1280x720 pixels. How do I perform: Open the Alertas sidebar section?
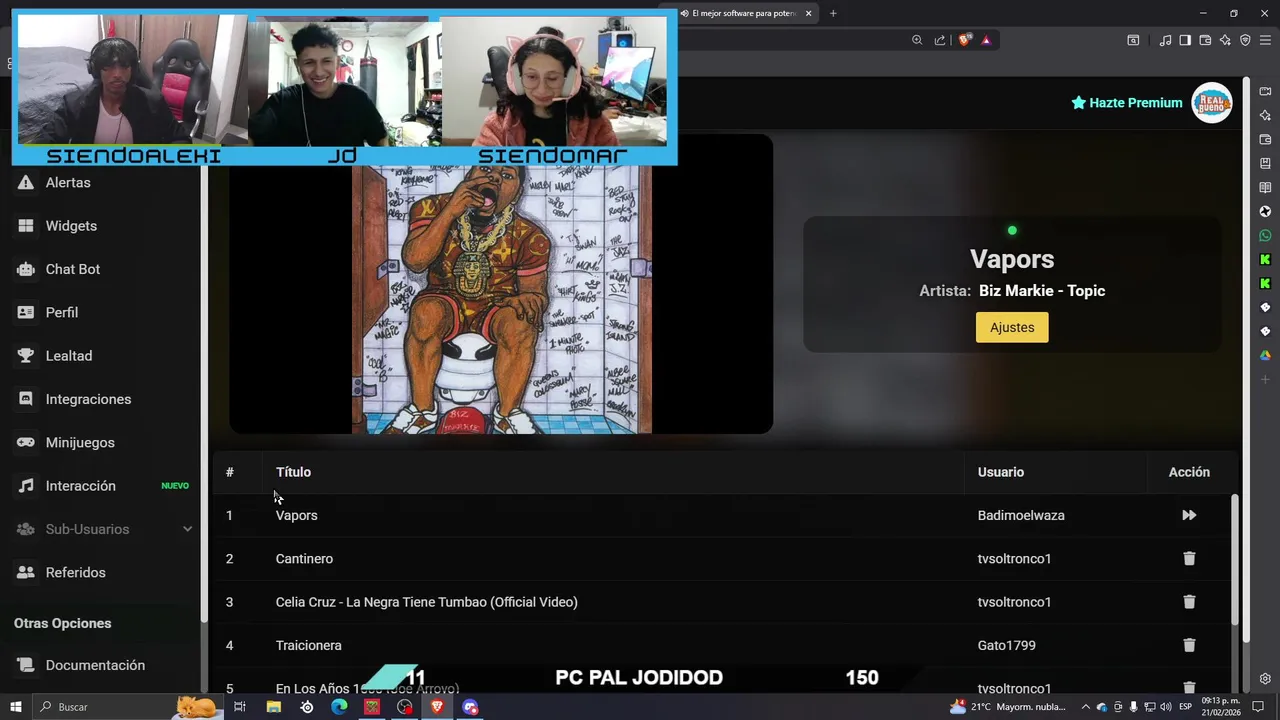point(68,183)
